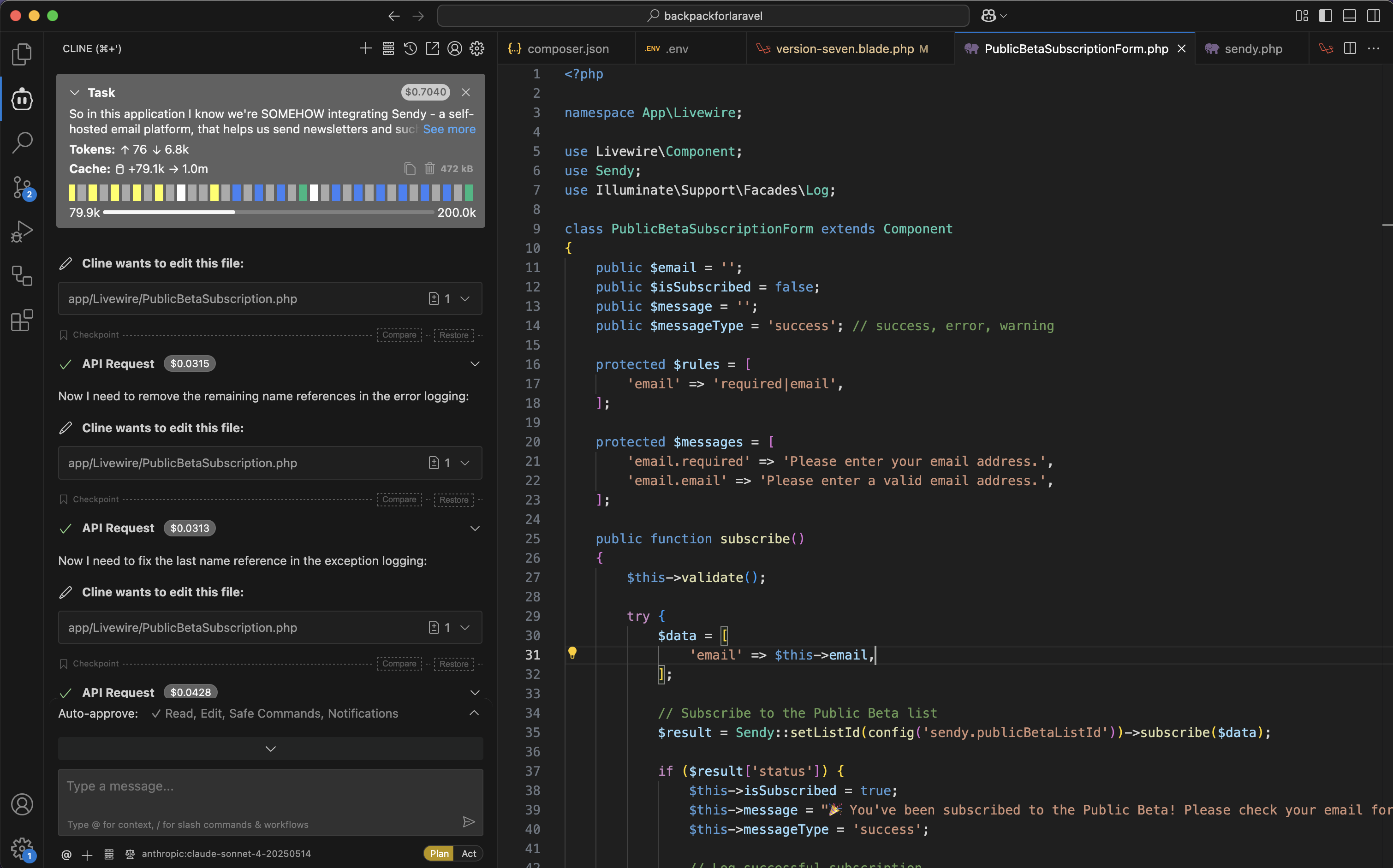Delete task using trash icon near 472 kB
Viewport: 1393px width, 868px height.
tap(429, 169)
